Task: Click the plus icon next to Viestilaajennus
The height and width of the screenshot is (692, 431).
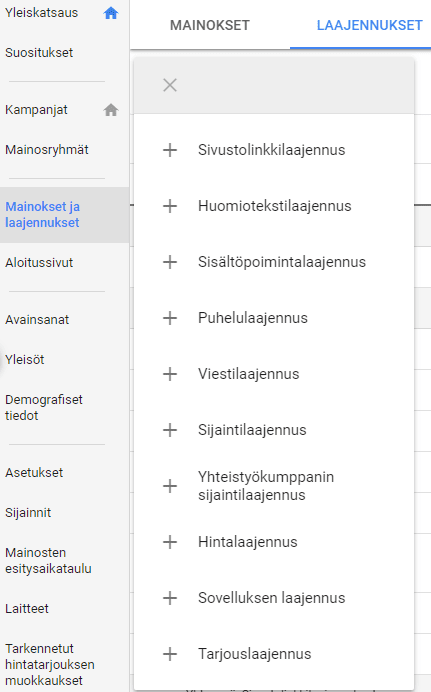Action: [x=170, y=374]
